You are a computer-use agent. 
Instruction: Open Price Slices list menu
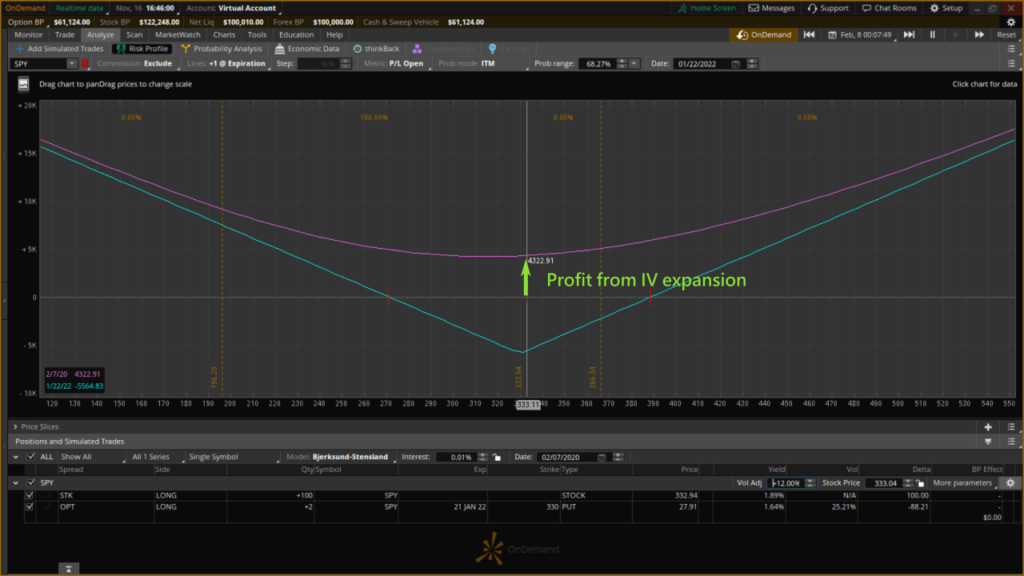(x=1011, y=426)
